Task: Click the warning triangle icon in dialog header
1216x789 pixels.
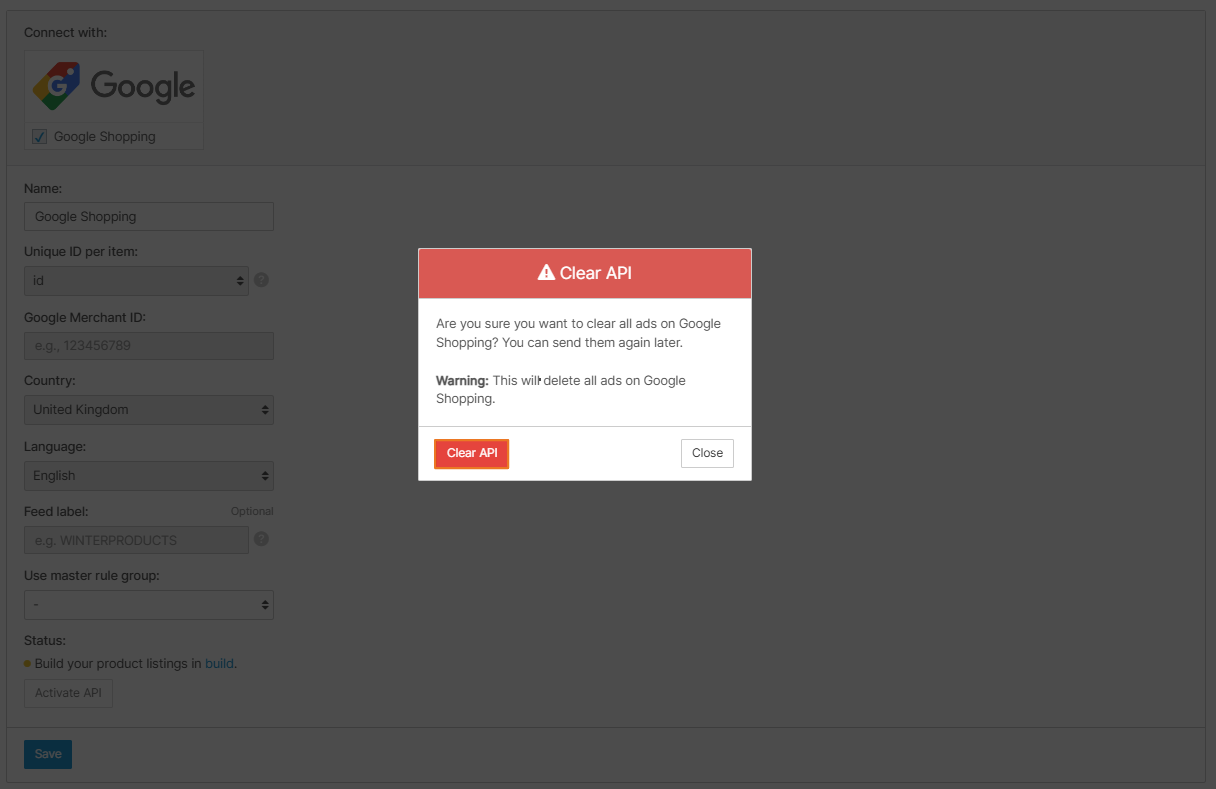Action: click(x=546, y=272)
